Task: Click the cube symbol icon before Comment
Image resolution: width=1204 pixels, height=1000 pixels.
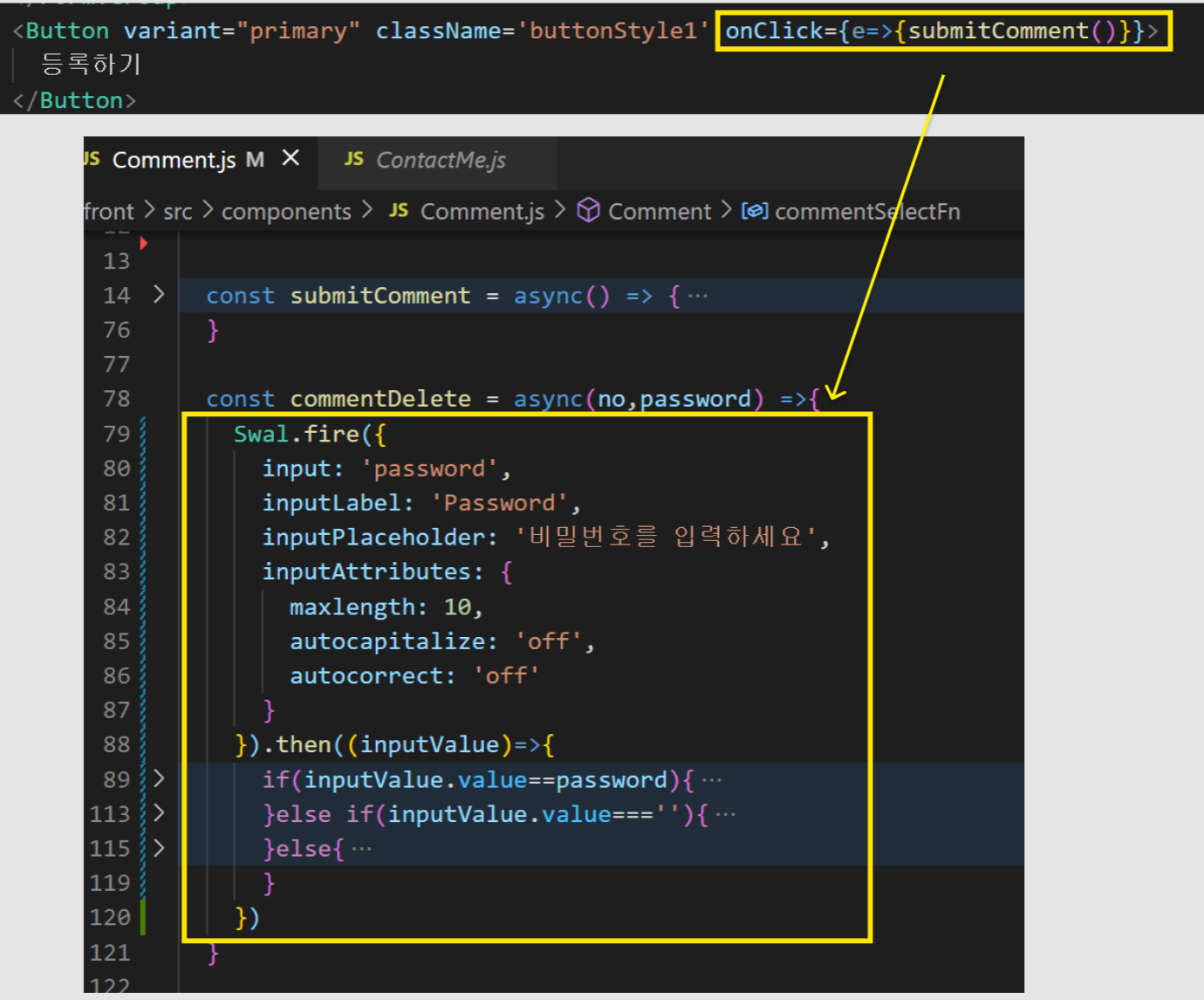Action: point(589,210)
